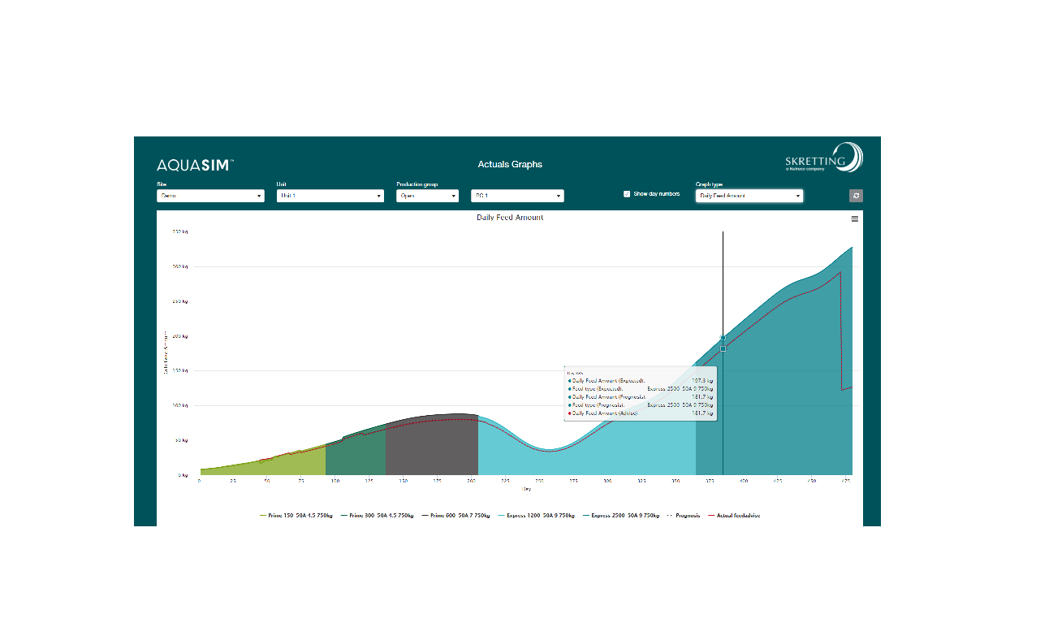1049x640 pixels.
Task: Expand the PG 1 selection dropdown
Action: coord(518,196)
